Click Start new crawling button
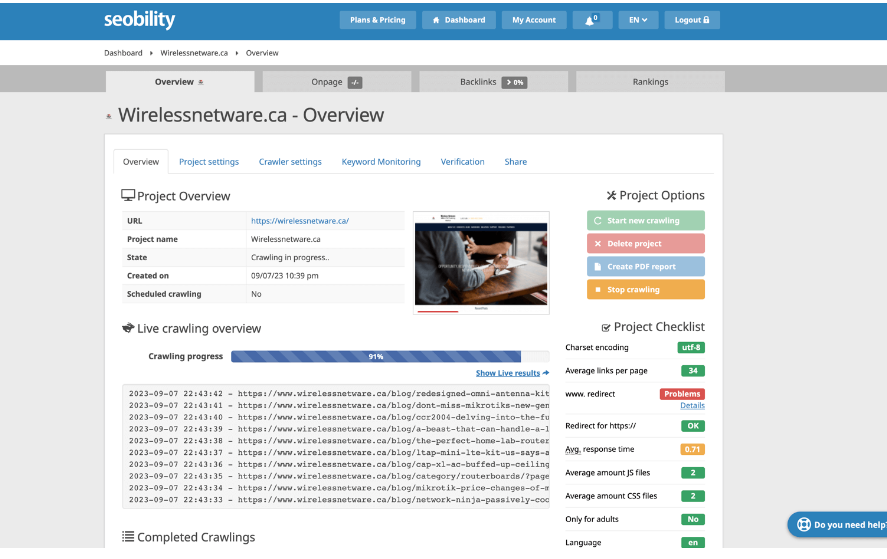Image resolution: width=887 pixels, height=559 pixels. [645, 220]
